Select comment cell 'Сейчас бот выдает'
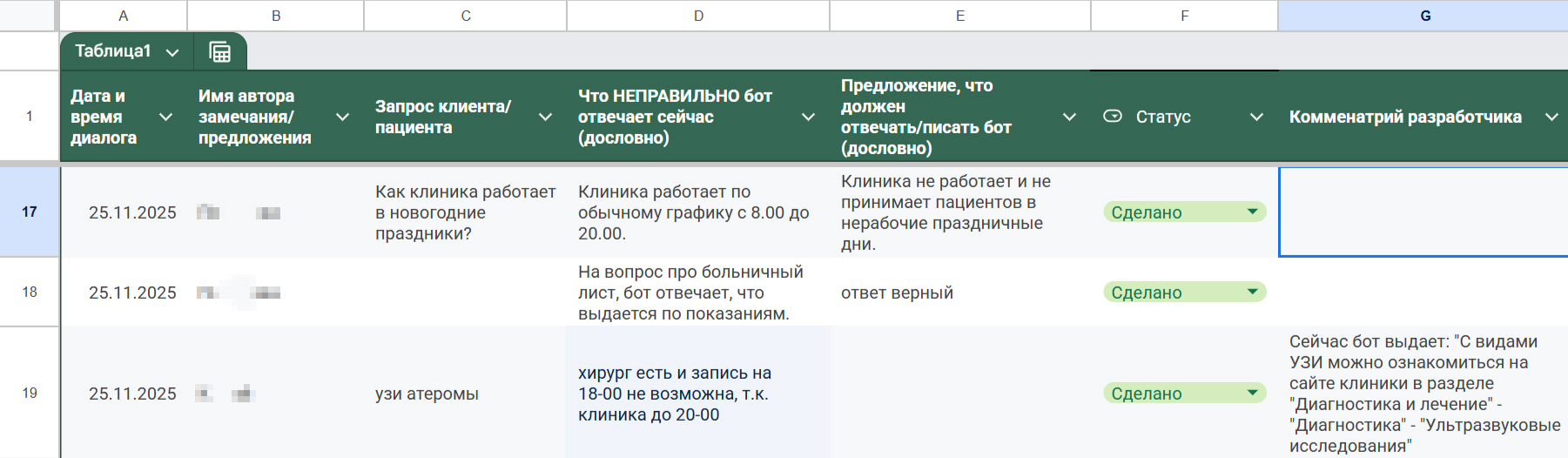Screen dimensions: 1568x458 pos(1423,394)
